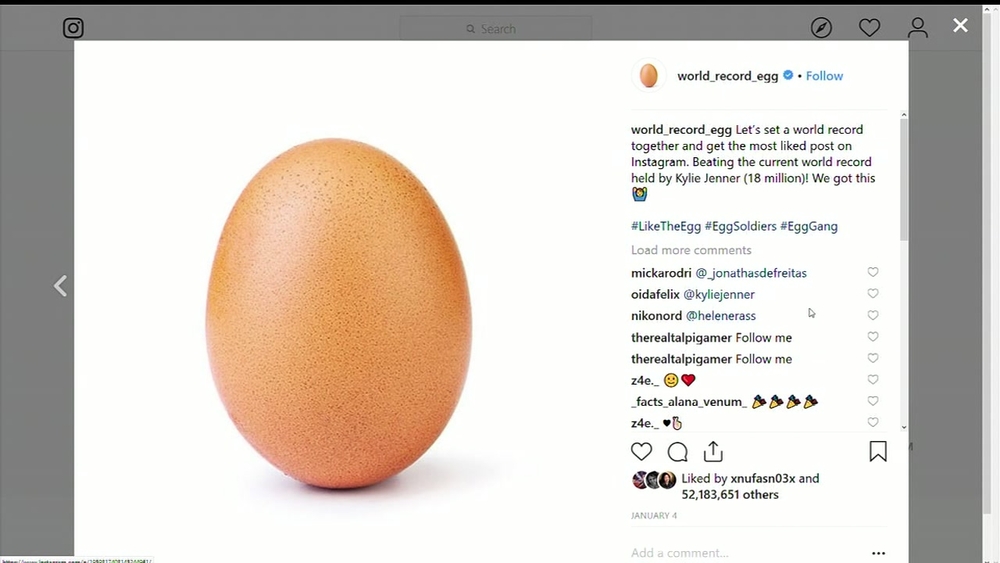
Task: Click the share post icon
Action: click(713, 452)
